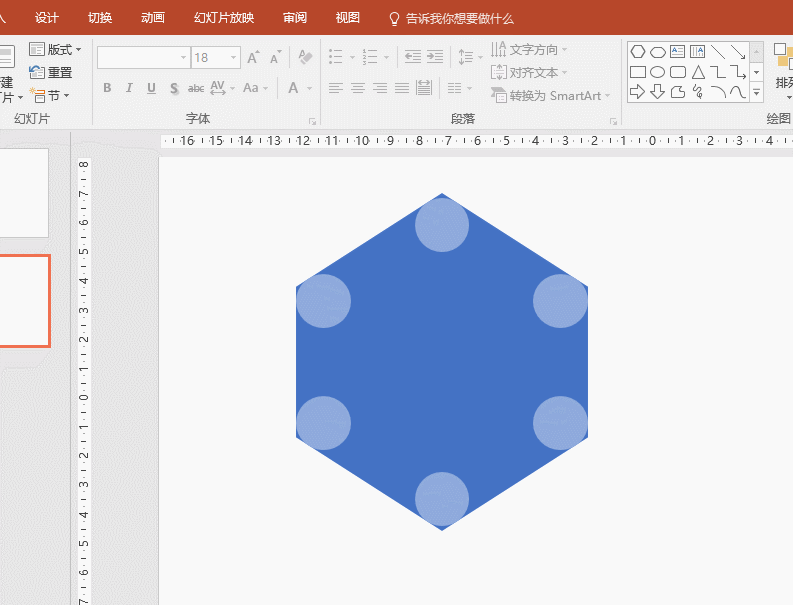The height and width of the screenshot is (605, 793).
Task: Open the font size dropdown showing 18
Action: (x=234, y=58)
